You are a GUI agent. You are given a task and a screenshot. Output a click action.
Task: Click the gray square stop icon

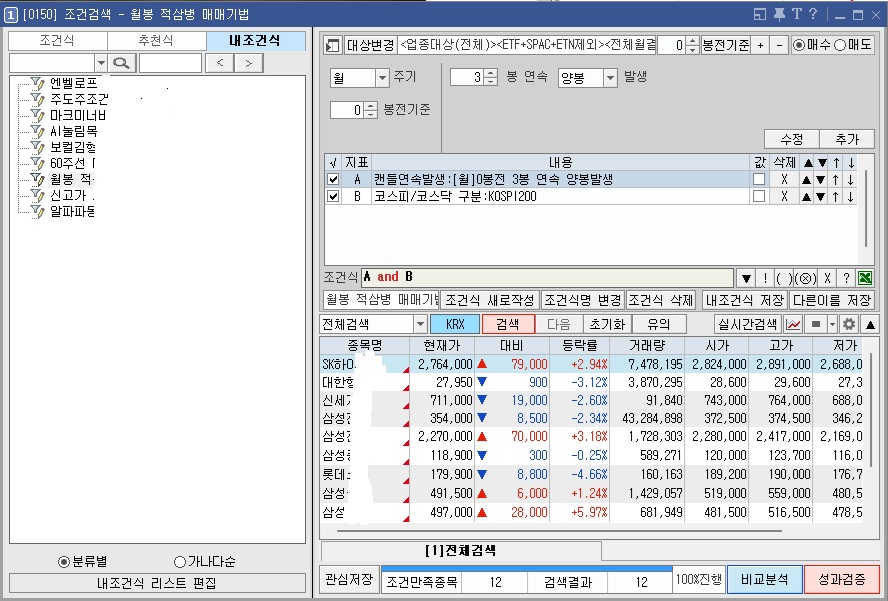tap(816, 325)
